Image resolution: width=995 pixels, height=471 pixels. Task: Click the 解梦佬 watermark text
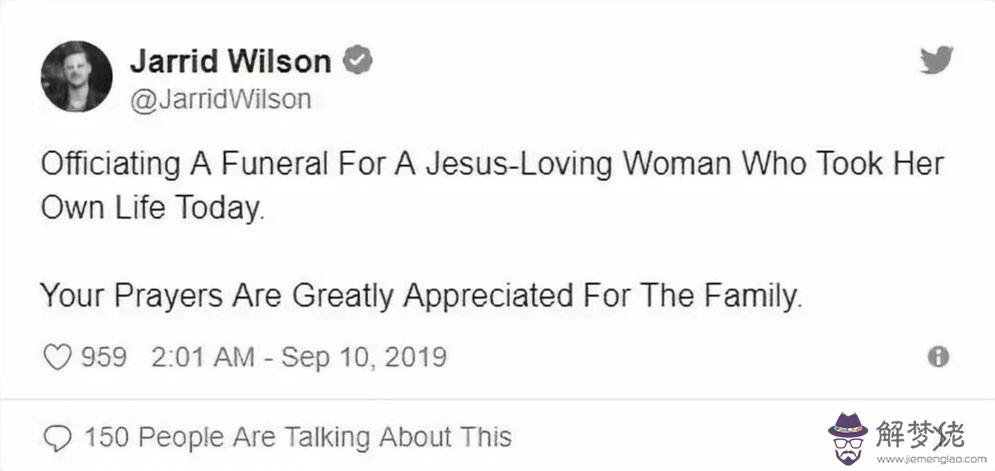click(921, 435)
